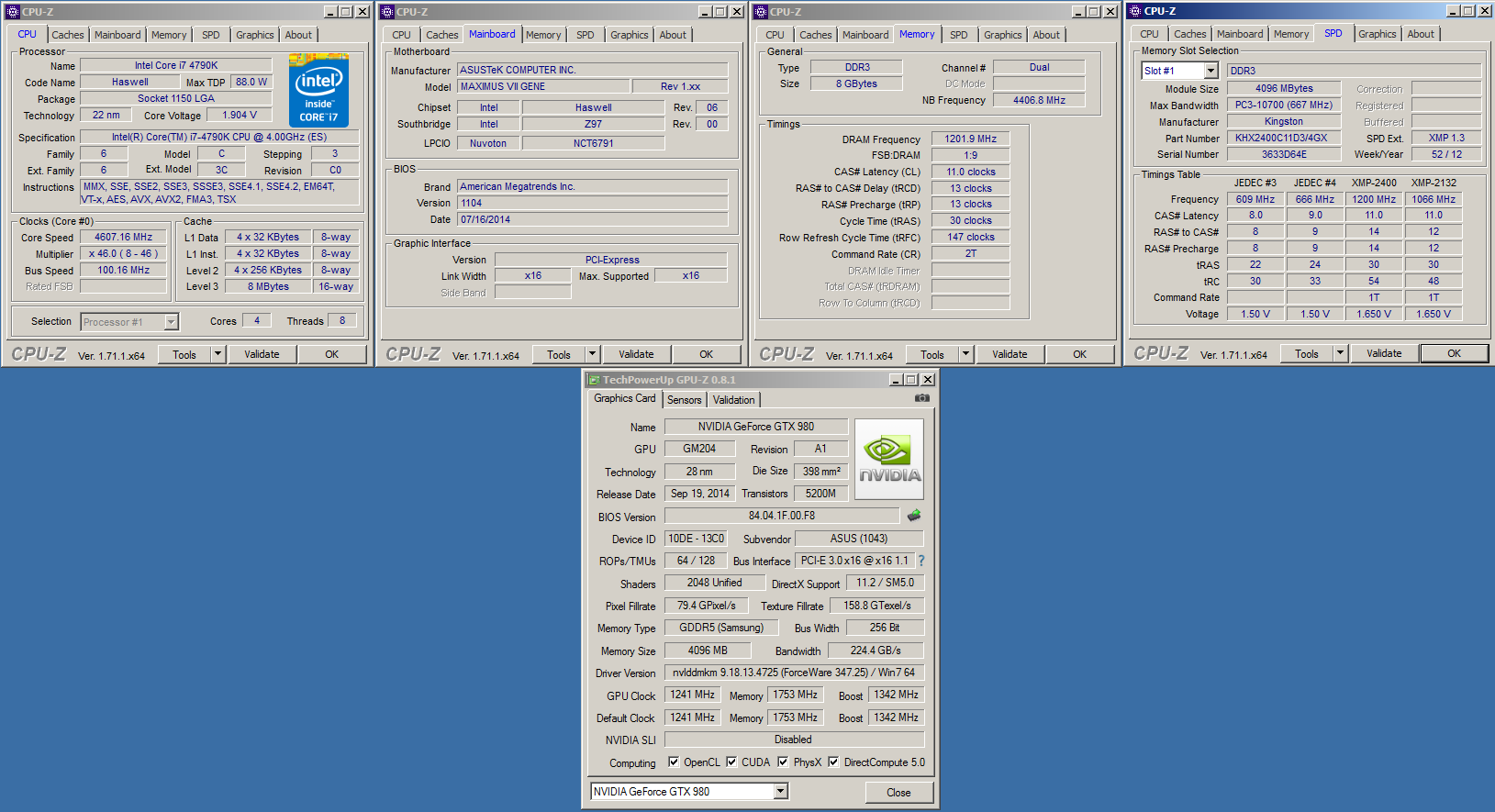
Task: Click the Driver Version field in GPU-Z
Action: coord(794,673)
